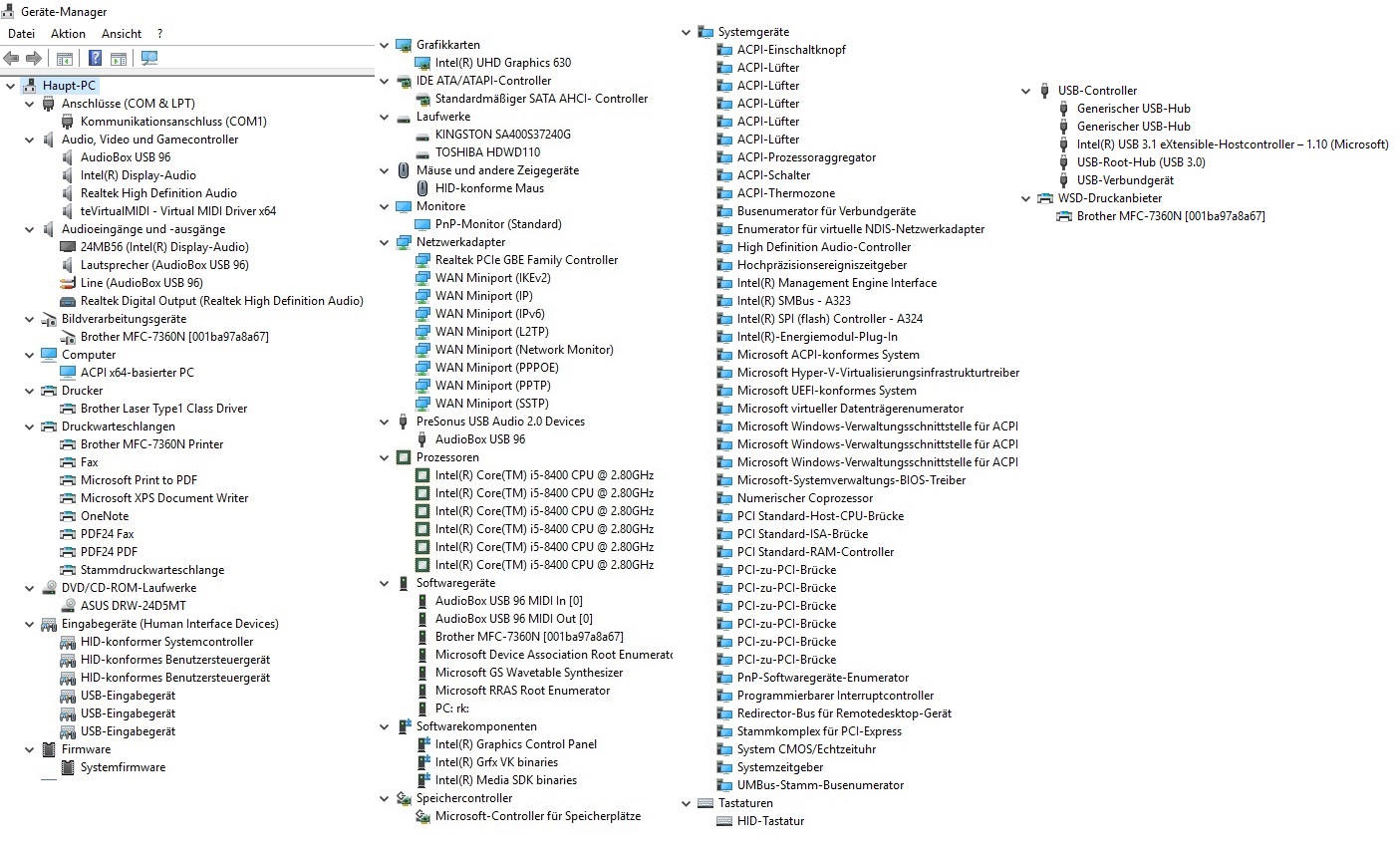Image resolution: width=1400 pixels, height=851 pixels.
Task: Open the Ansicht menu
Action: tap(122, 33)
